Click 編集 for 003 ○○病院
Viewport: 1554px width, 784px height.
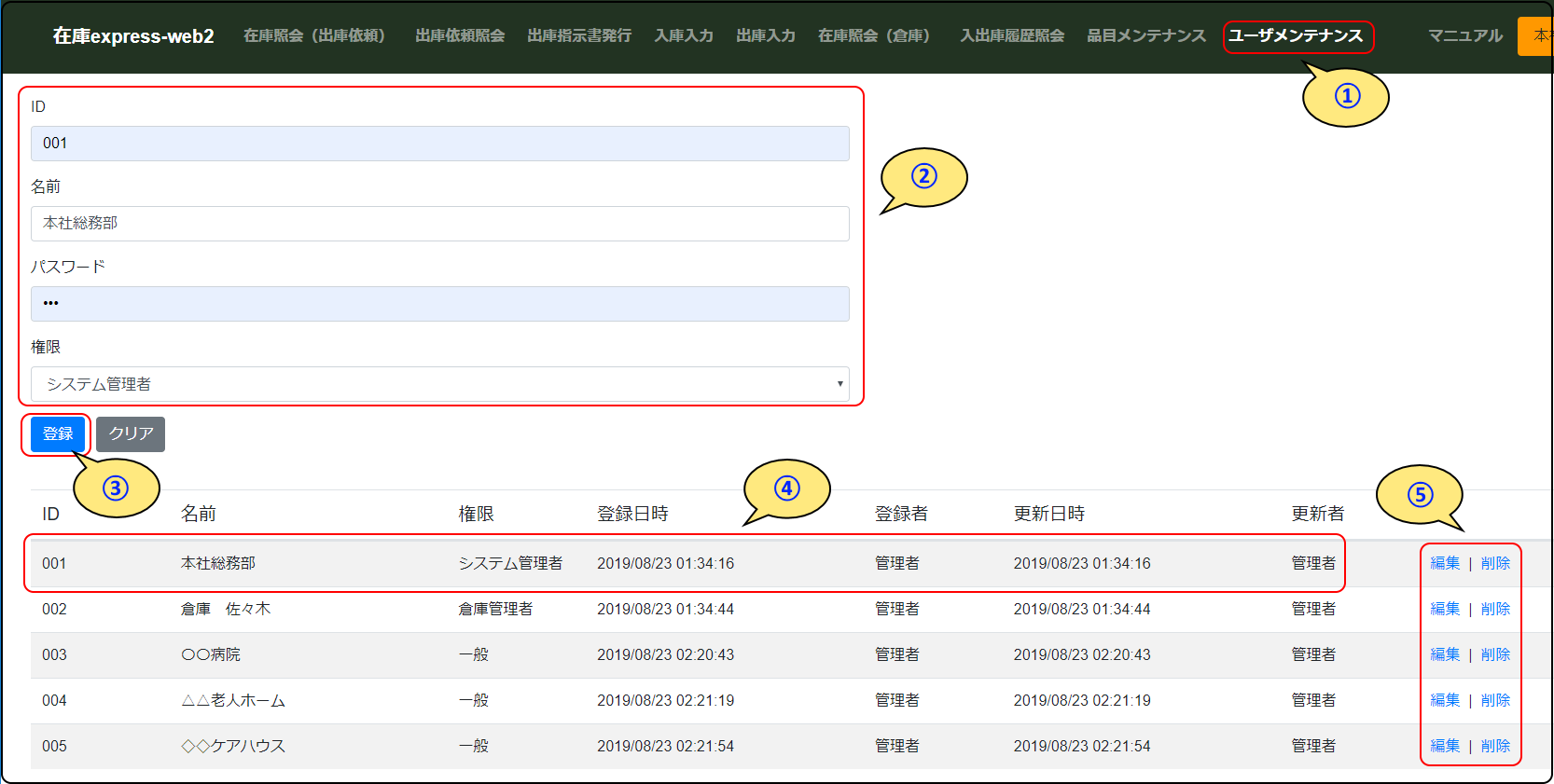click(x=1444, y=654)
